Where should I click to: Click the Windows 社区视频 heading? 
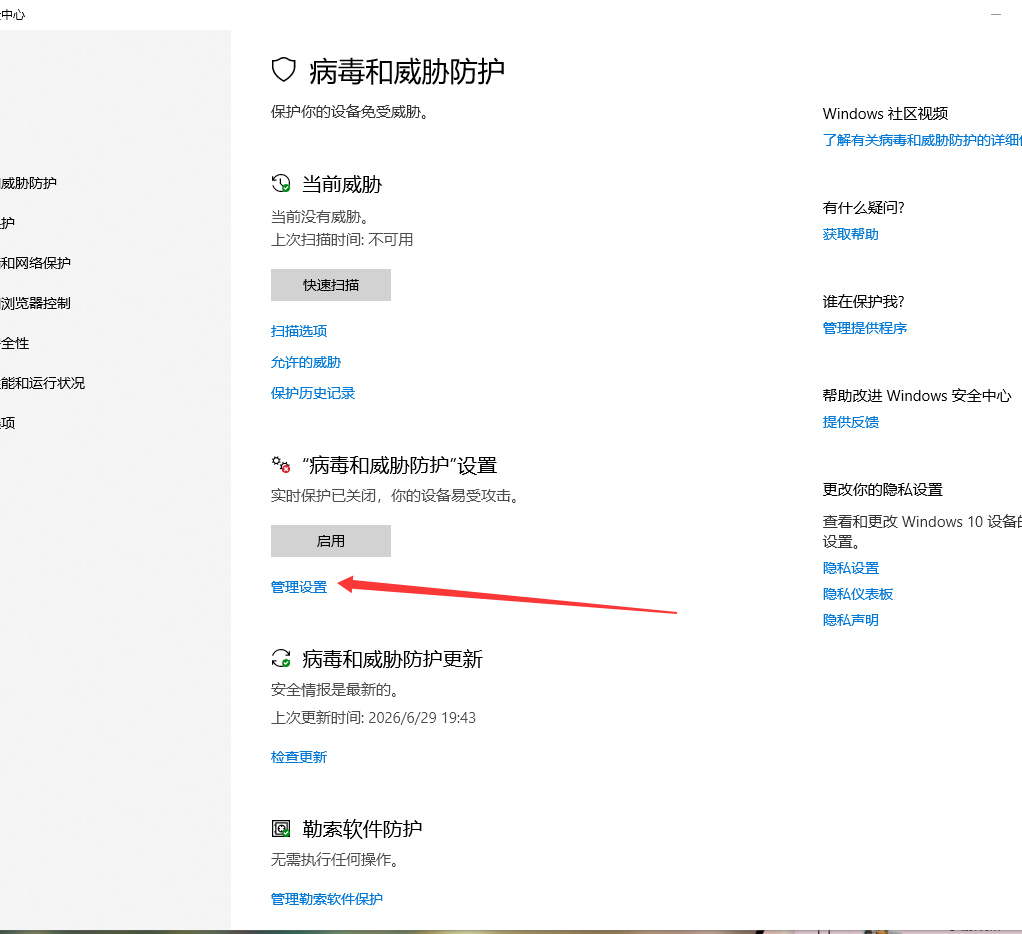point(885,114)
